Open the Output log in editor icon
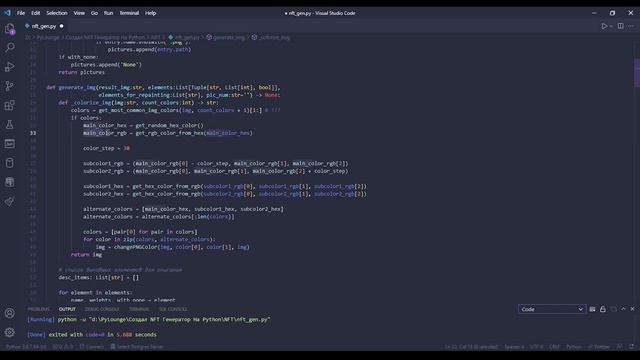This screenshot has height=360, width=640. (613, 309)
